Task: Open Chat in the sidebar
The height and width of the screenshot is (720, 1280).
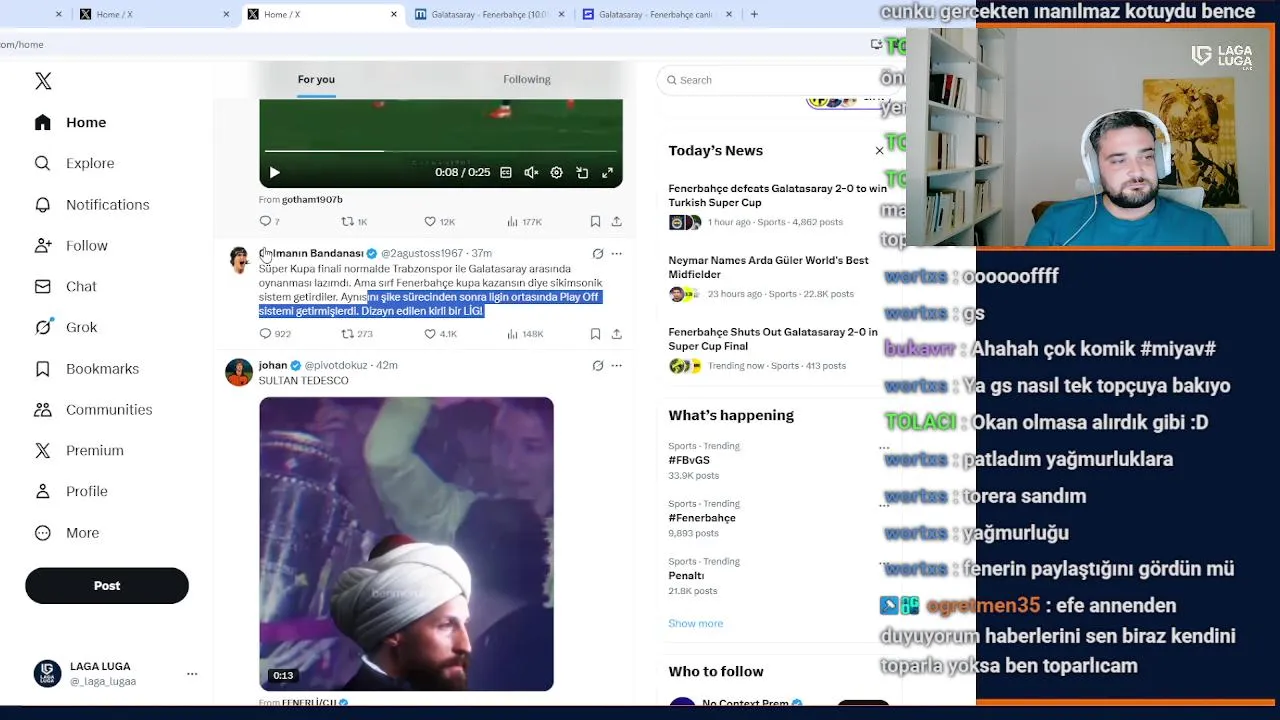Action: pos(65,286)
